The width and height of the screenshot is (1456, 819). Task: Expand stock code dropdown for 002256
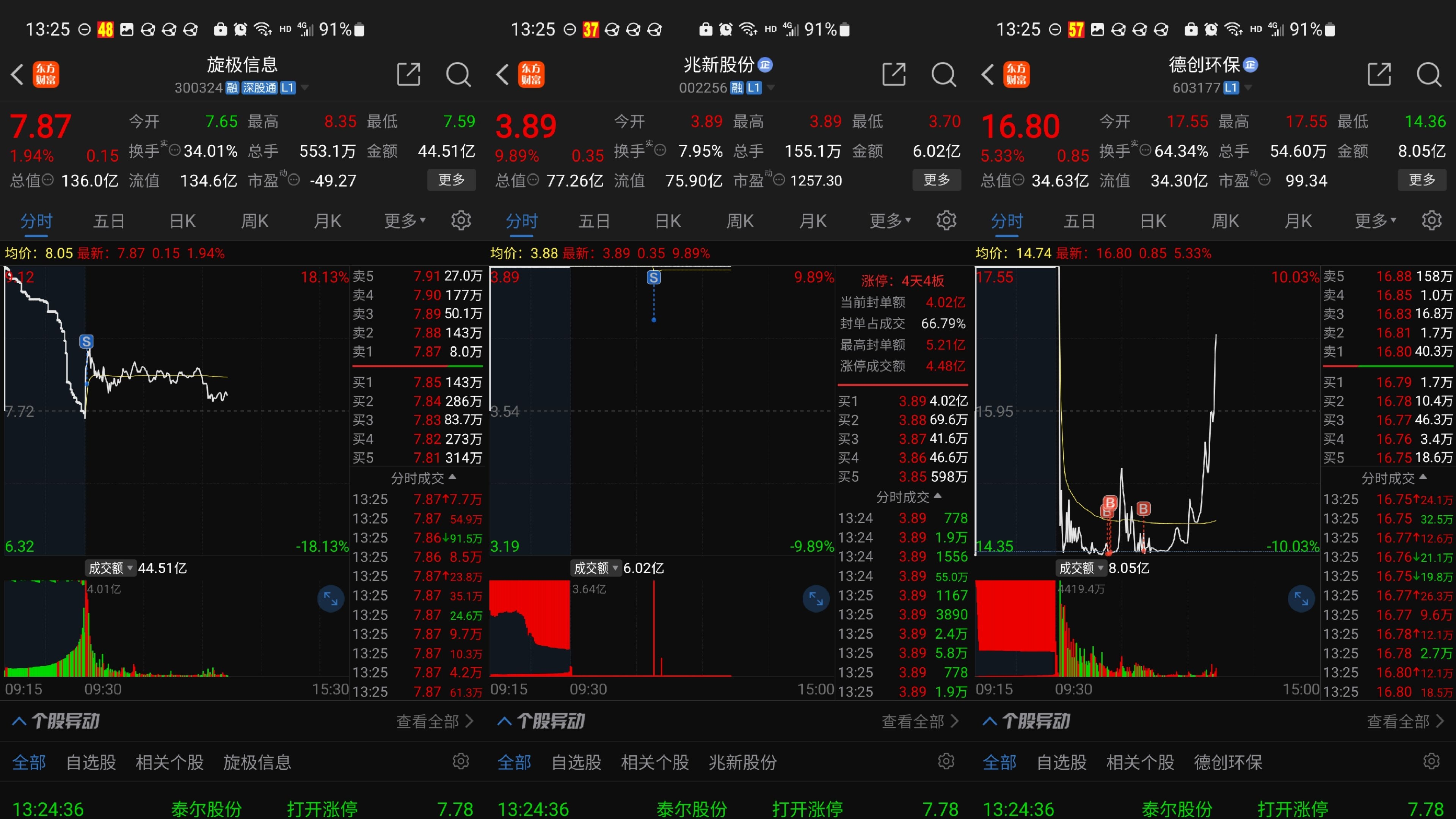[x=771, y=88]
